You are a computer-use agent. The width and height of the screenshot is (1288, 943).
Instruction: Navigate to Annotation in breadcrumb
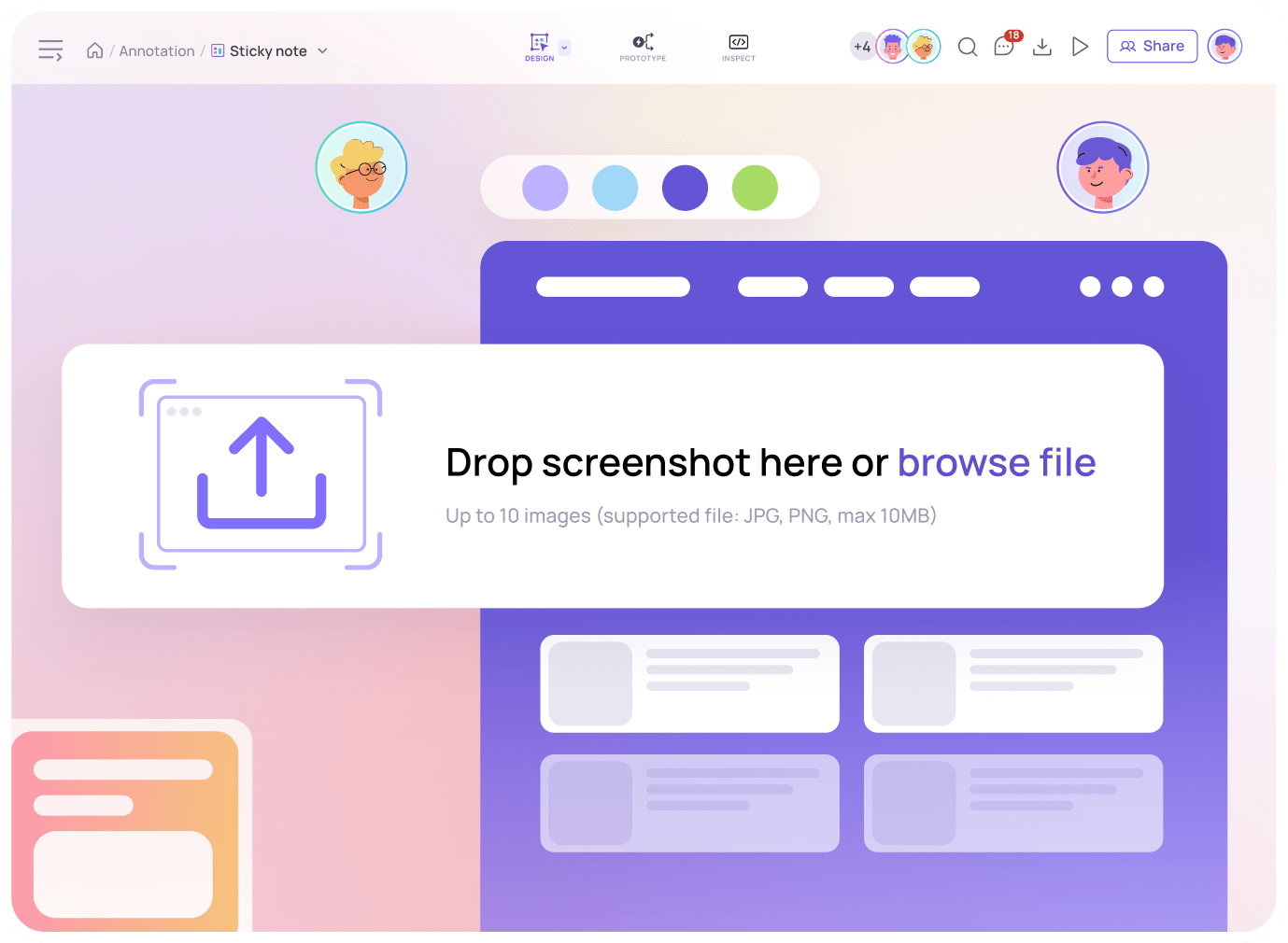click(157, 51)
